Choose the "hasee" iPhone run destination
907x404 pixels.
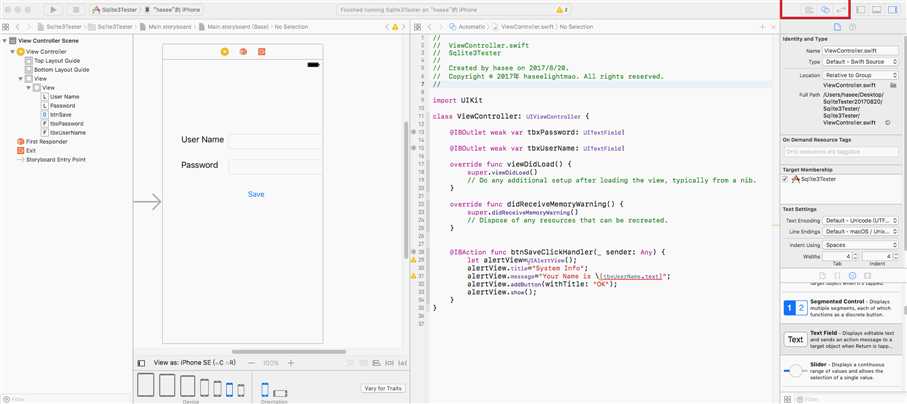(x=175, y=10)
